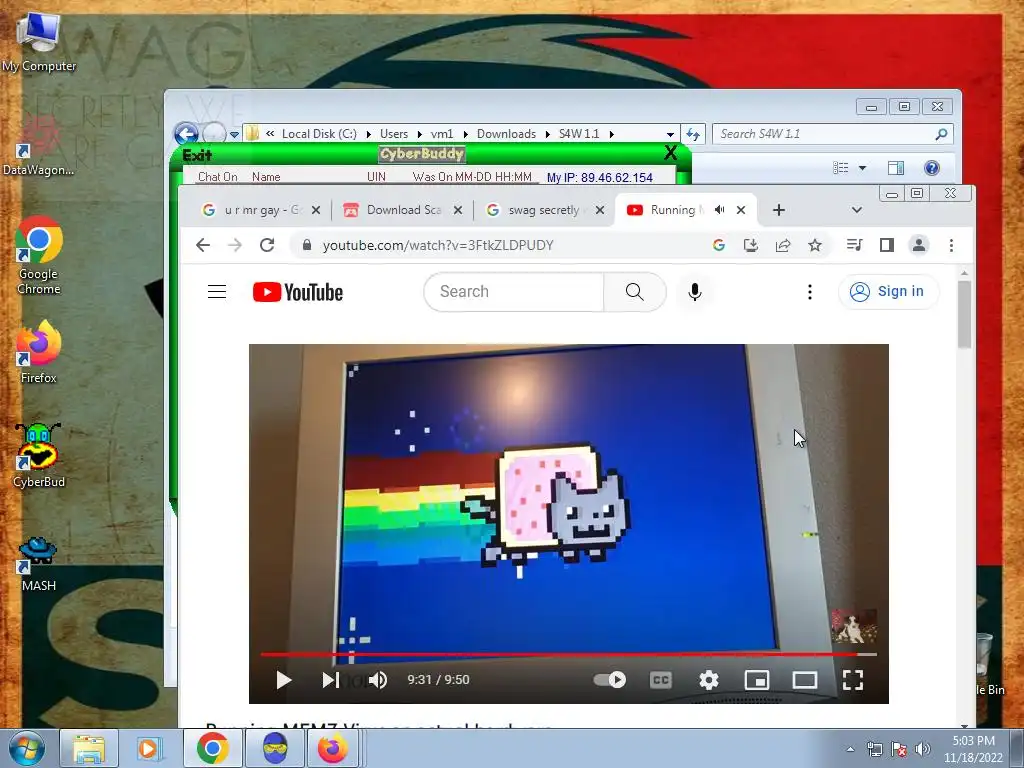Image resolution: width=1024 pixels, height=768 pixels.
Task: Open Chrome media control icon
Action: 854,245
